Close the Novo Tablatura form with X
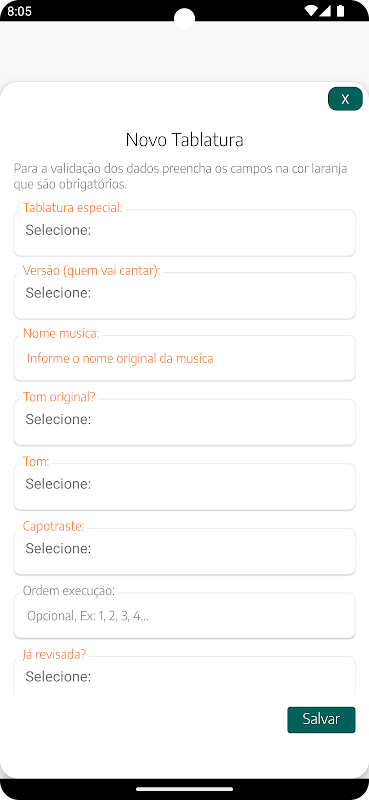The image size is (369, 800). coord(345,99)
